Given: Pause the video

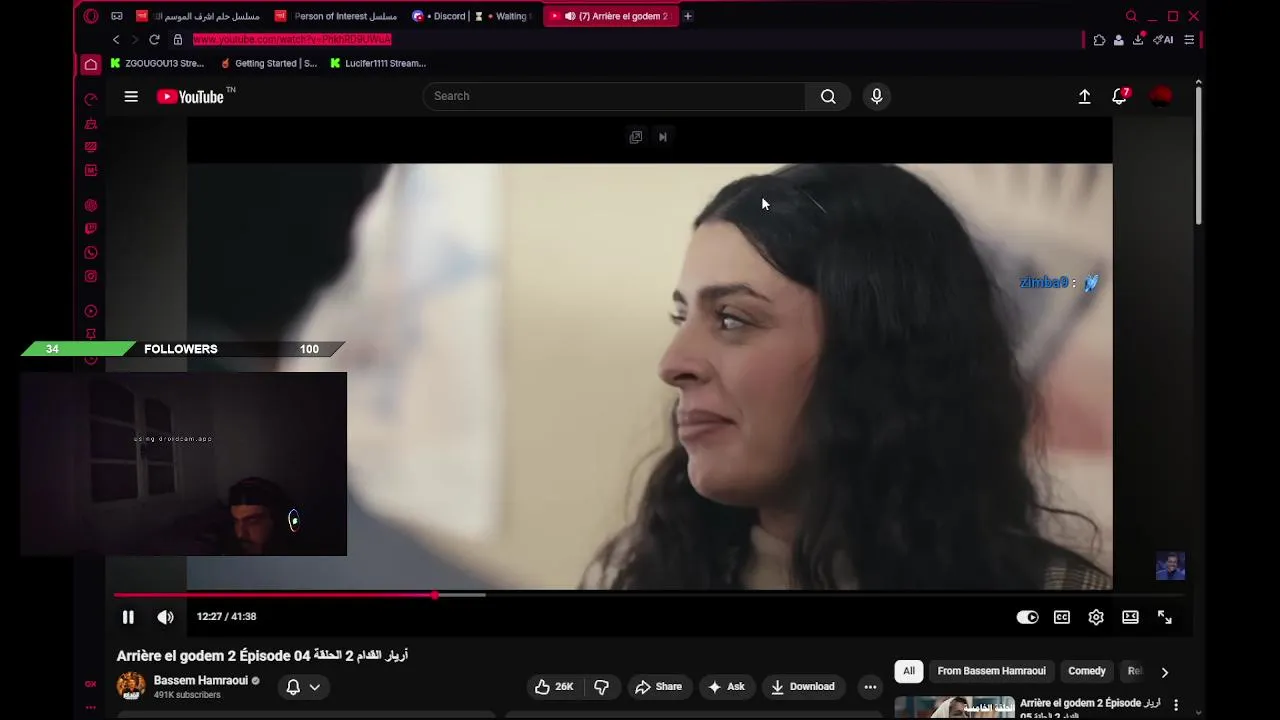Looking at the screenshot, I should 128,617.
